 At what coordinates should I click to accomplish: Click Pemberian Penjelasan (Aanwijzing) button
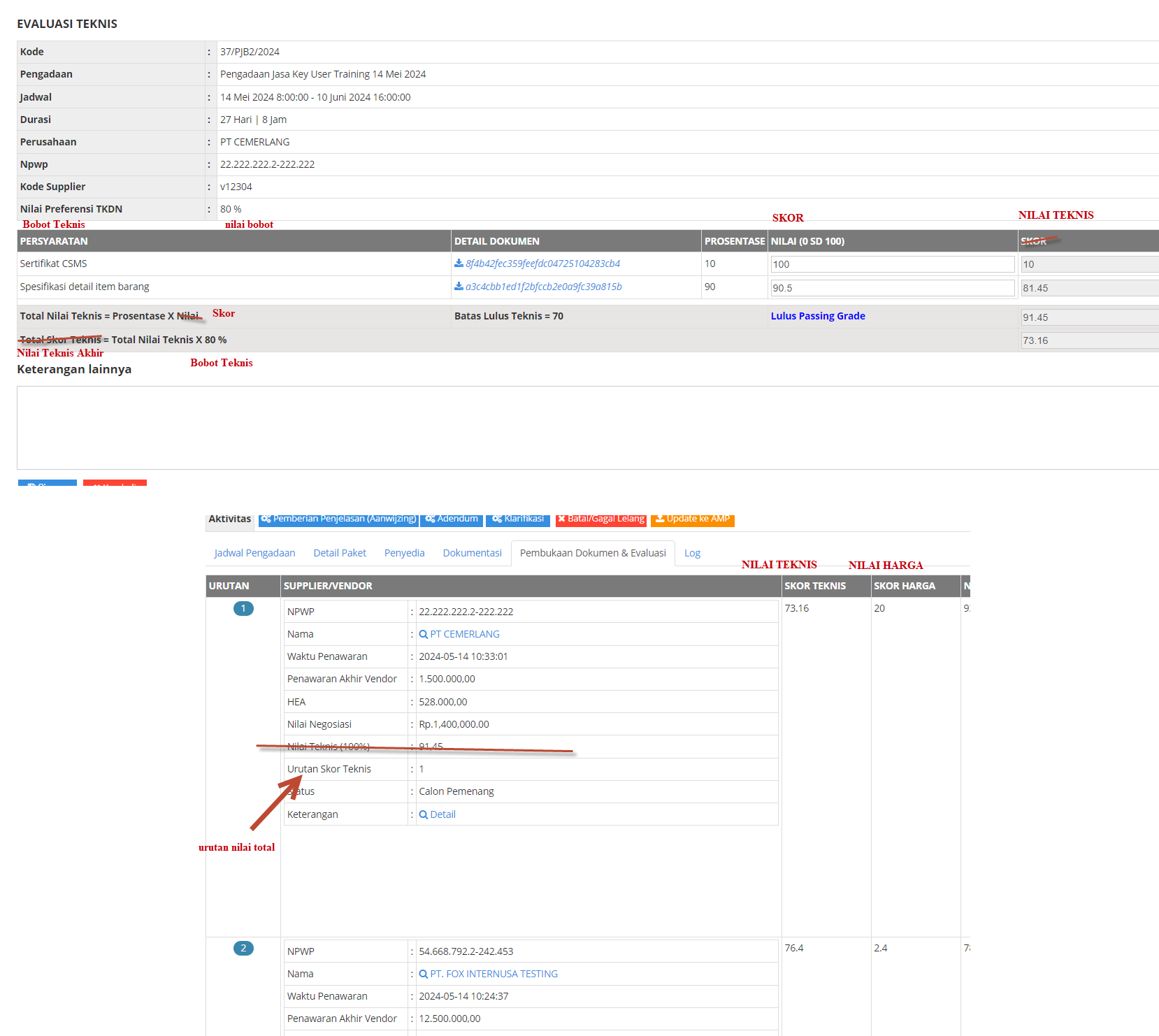click(x=338, y=519)
